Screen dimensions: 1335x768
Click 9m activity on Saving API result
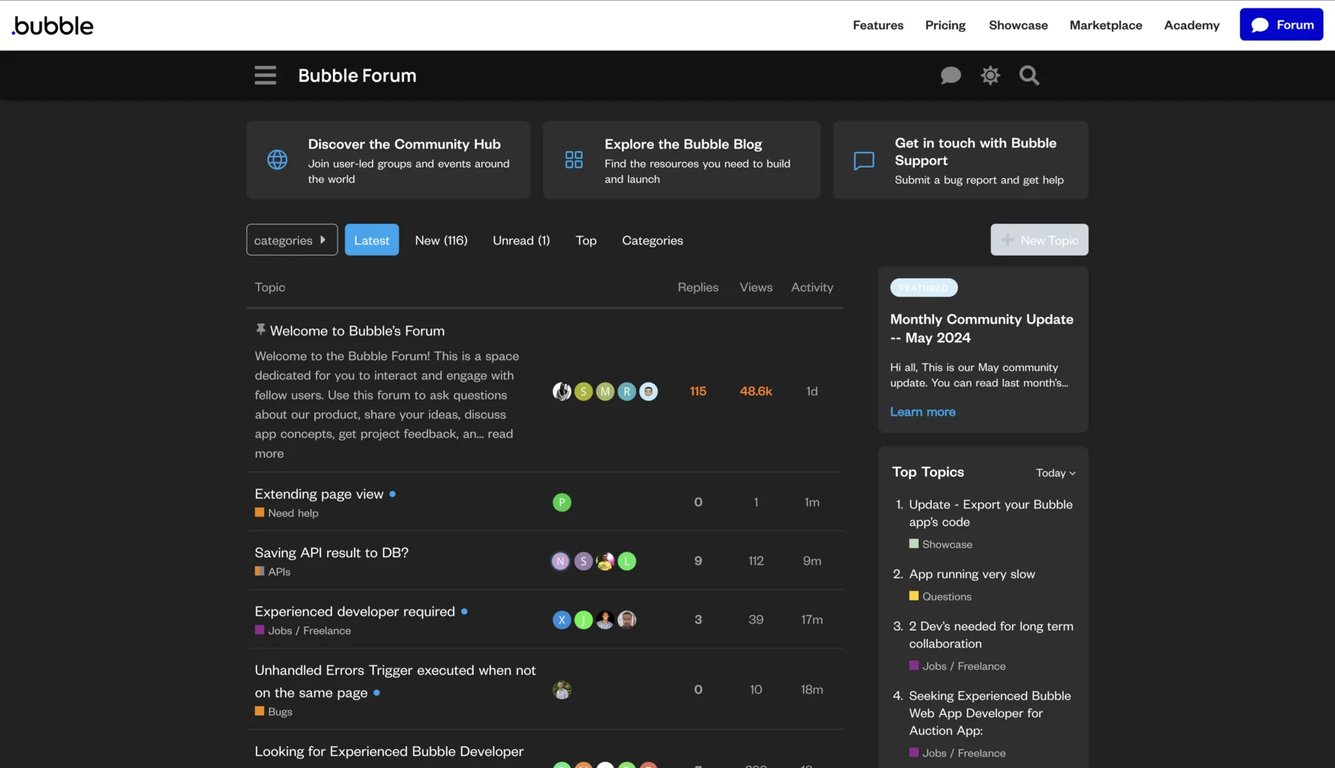click(x=812, y=561)
